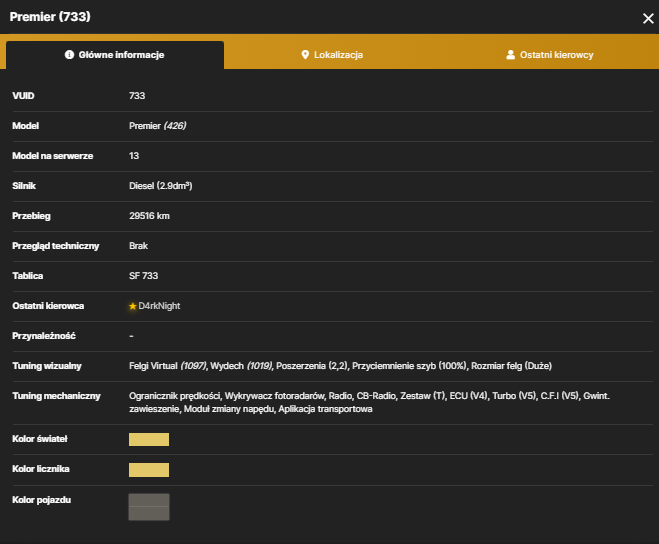
Task: Click the gold star next to D4rkNight
Action: [133, 306]
